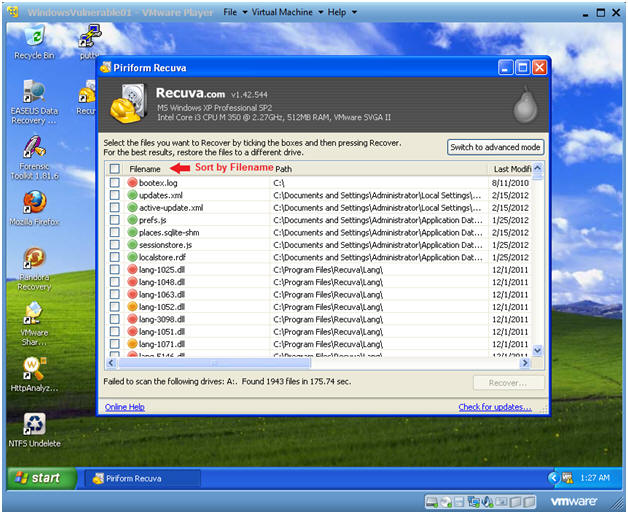Click Piriform Recuva taskbar button

point(142,478)
